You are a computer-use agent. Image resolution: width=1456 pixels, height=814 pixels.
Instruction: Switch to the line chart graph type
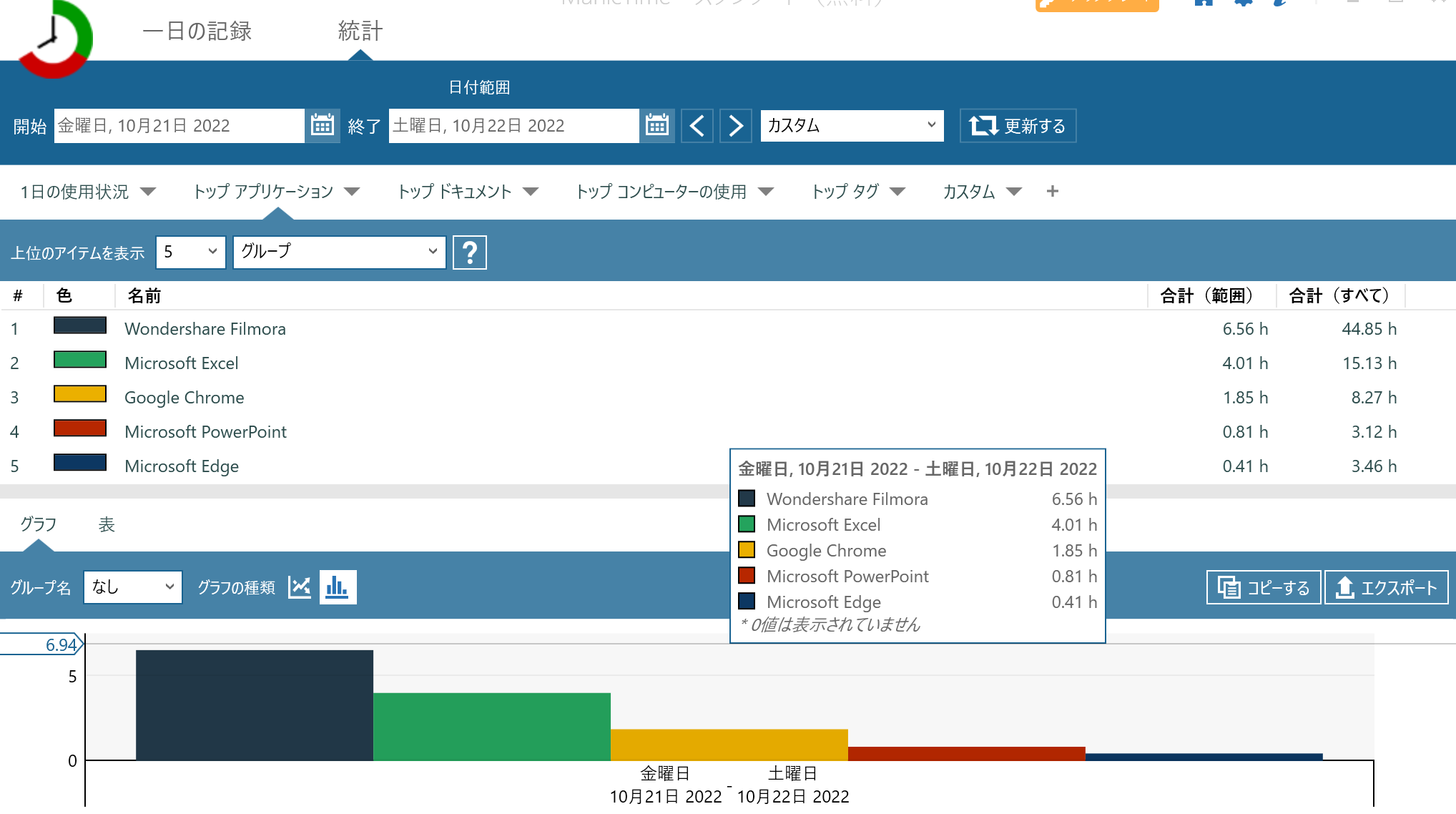[x=300, y=587]
